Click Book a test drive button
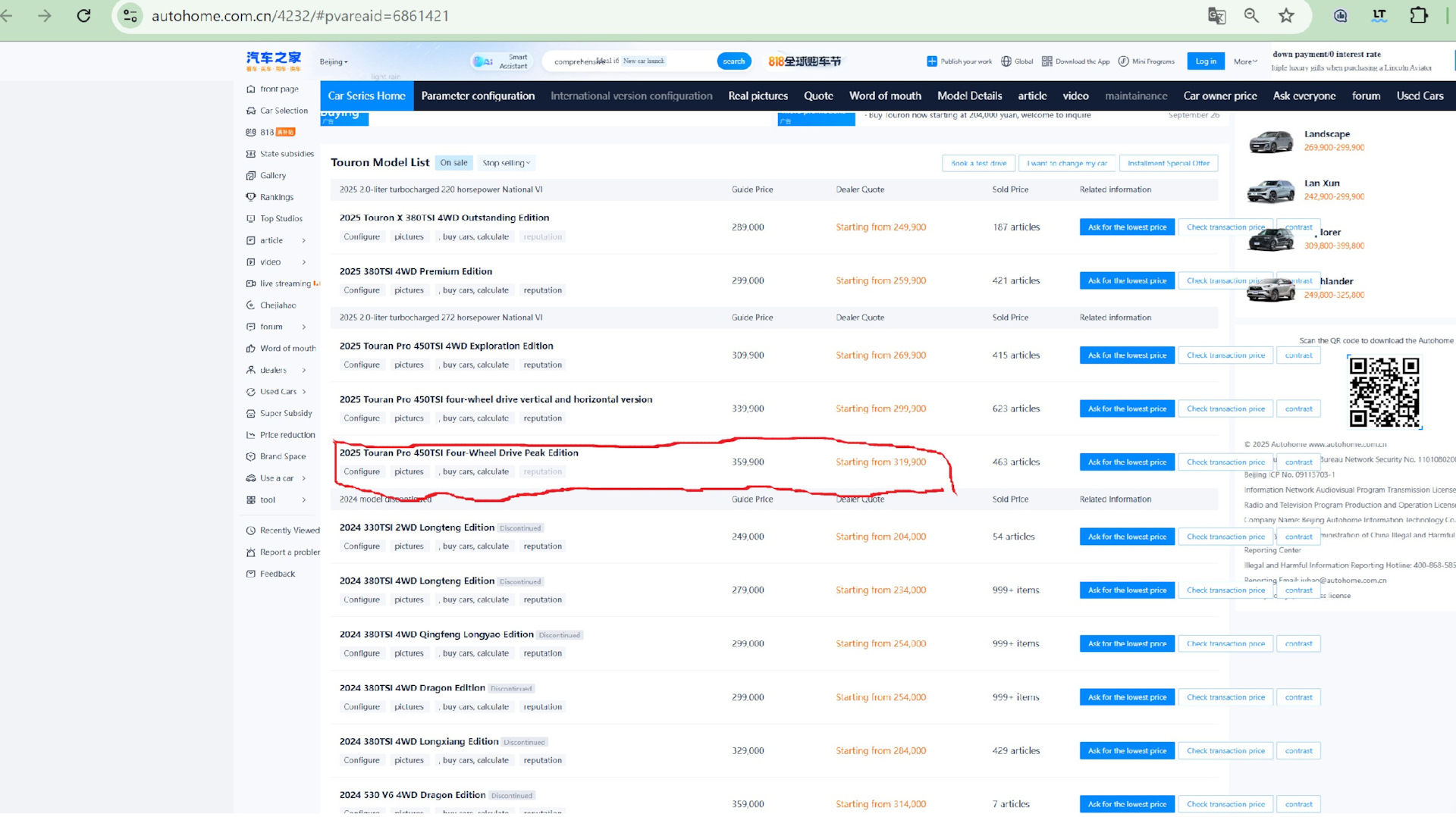The width and height of the screenshot is (1456, 817). [x=978, y=163]
